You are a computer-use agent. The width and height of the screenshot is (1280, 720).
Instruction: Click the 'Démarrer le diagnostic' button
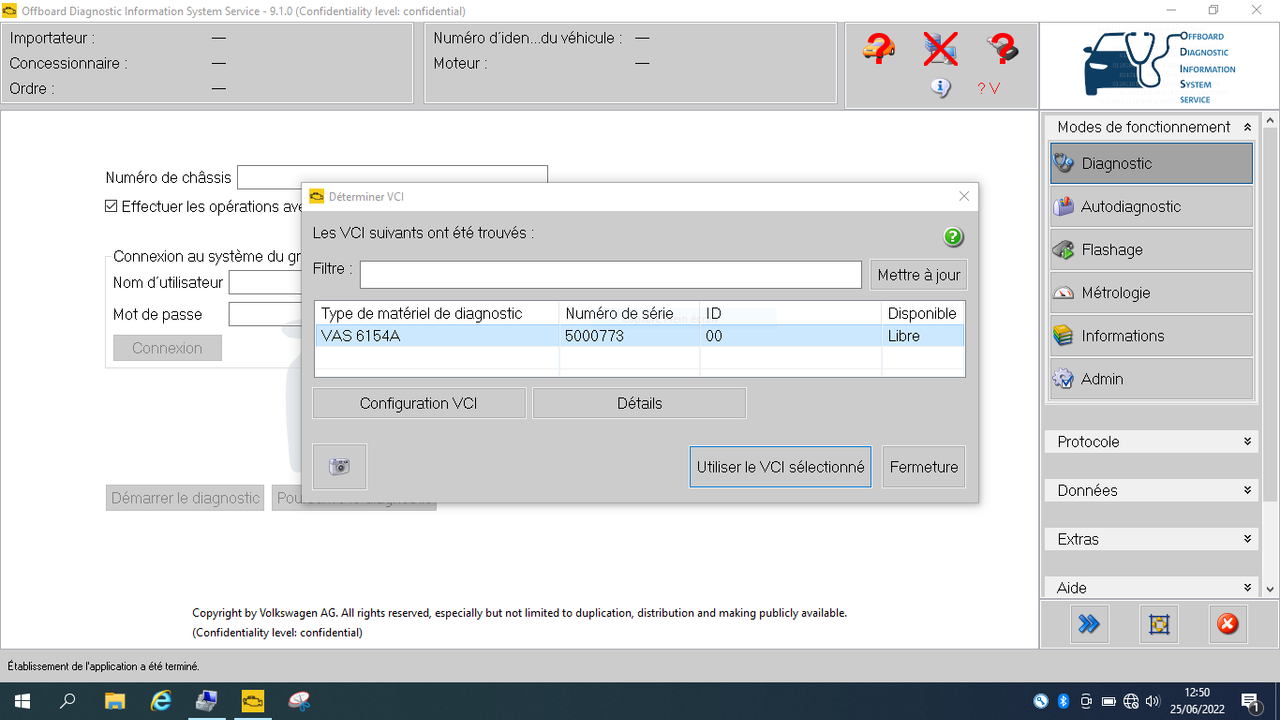[x=185, y=498]
